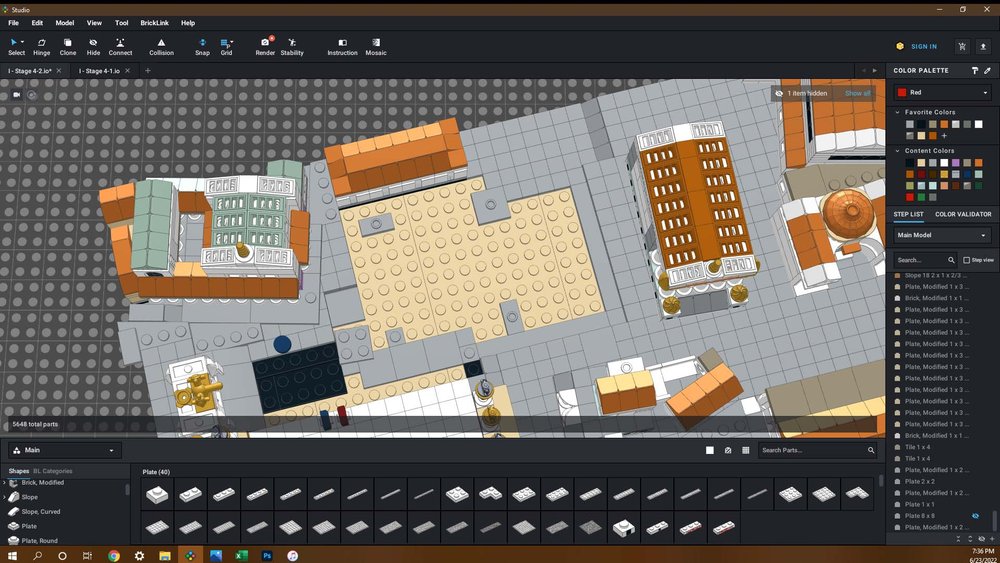Pick the white swatch in Favorite Colors

tap(978, 124)
